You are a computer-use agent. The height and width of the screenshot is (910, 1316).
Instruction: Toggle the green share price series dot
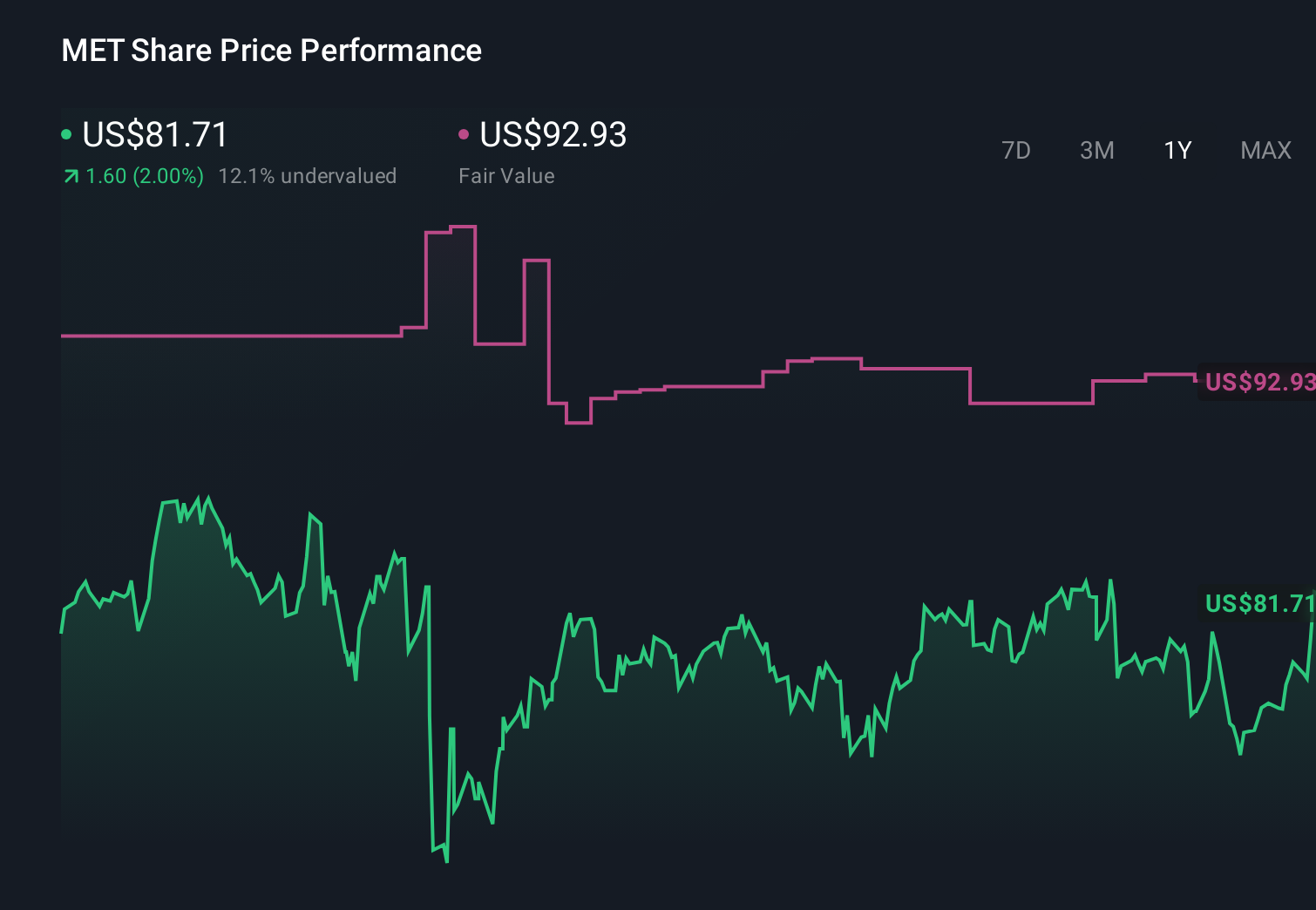(x=66, y=134)
